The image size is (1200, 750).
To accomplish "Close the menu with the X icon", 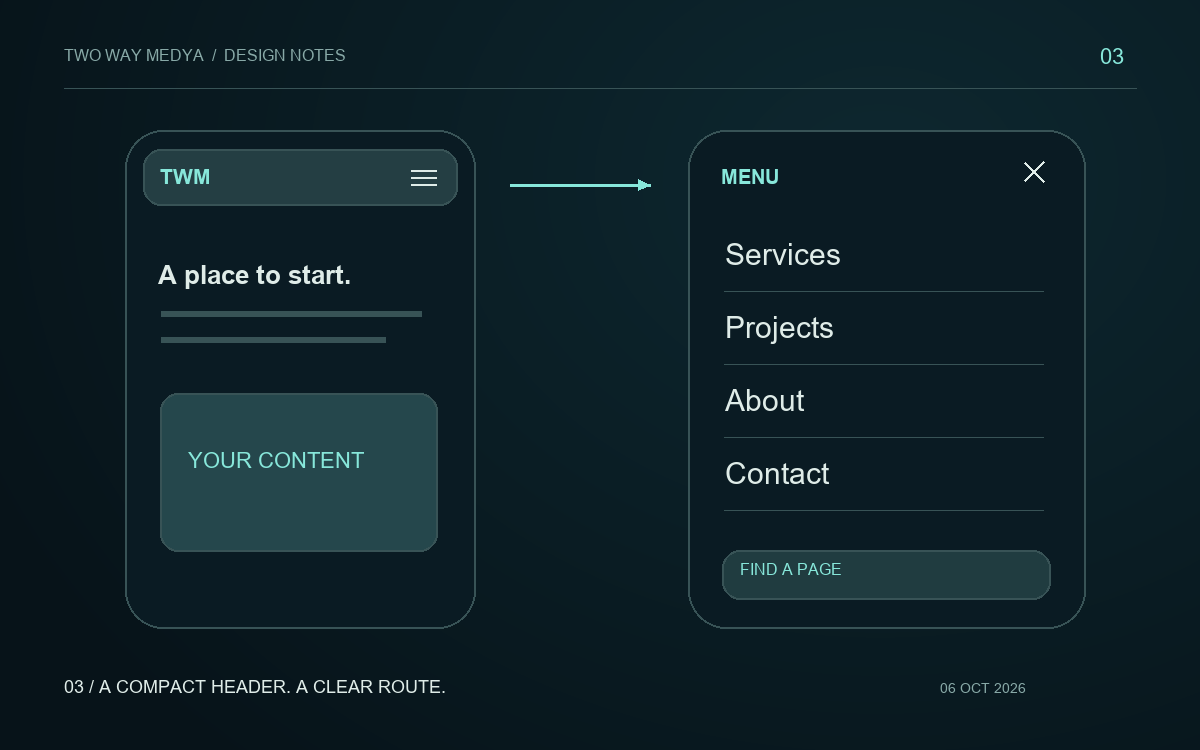I will point(1034,172).
